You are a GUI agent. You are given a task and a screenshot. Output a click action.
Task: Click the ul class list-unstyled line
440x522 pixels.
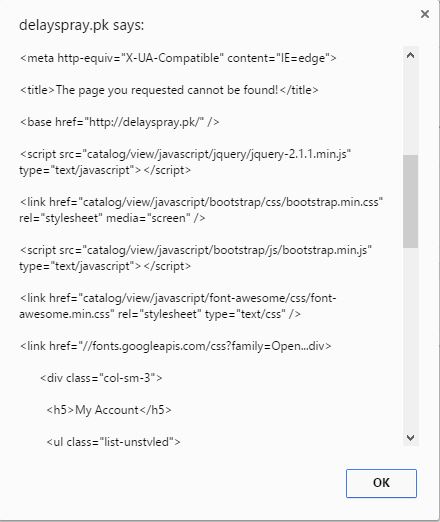113,442
